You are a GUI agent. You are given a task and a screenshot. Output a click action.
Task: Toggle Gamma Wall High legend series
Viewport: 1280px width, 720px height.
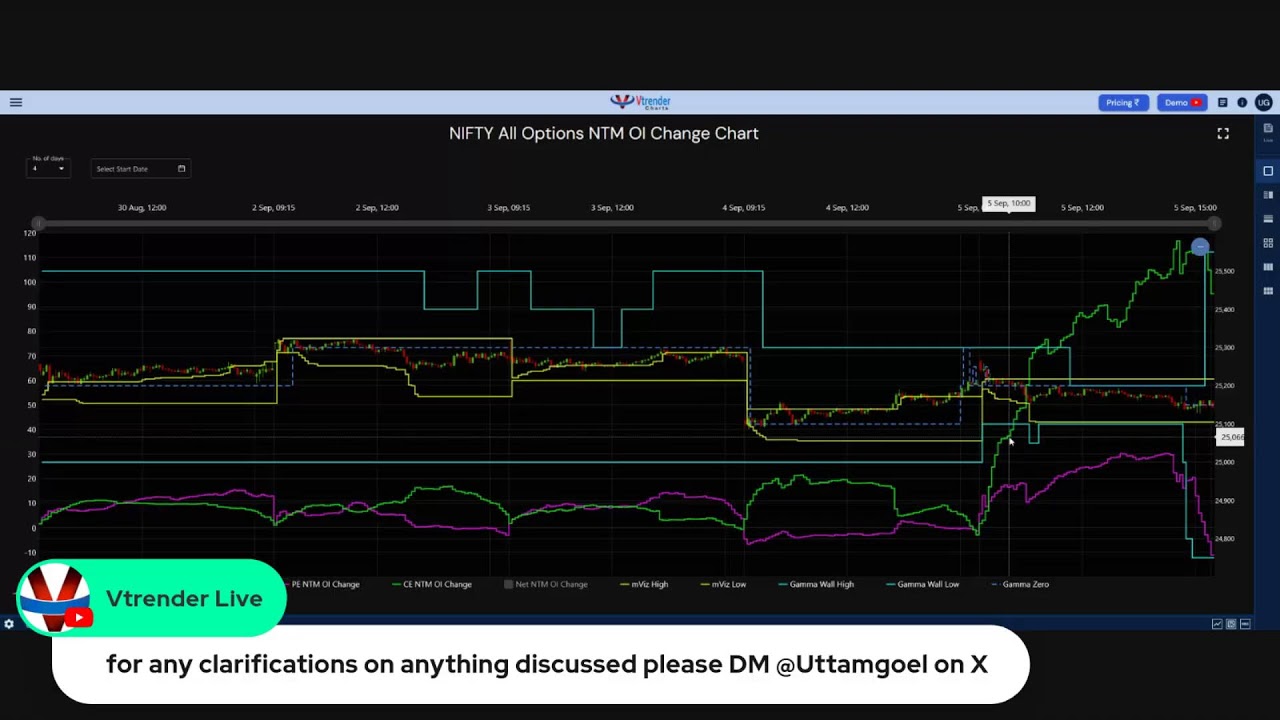[816, 584]
